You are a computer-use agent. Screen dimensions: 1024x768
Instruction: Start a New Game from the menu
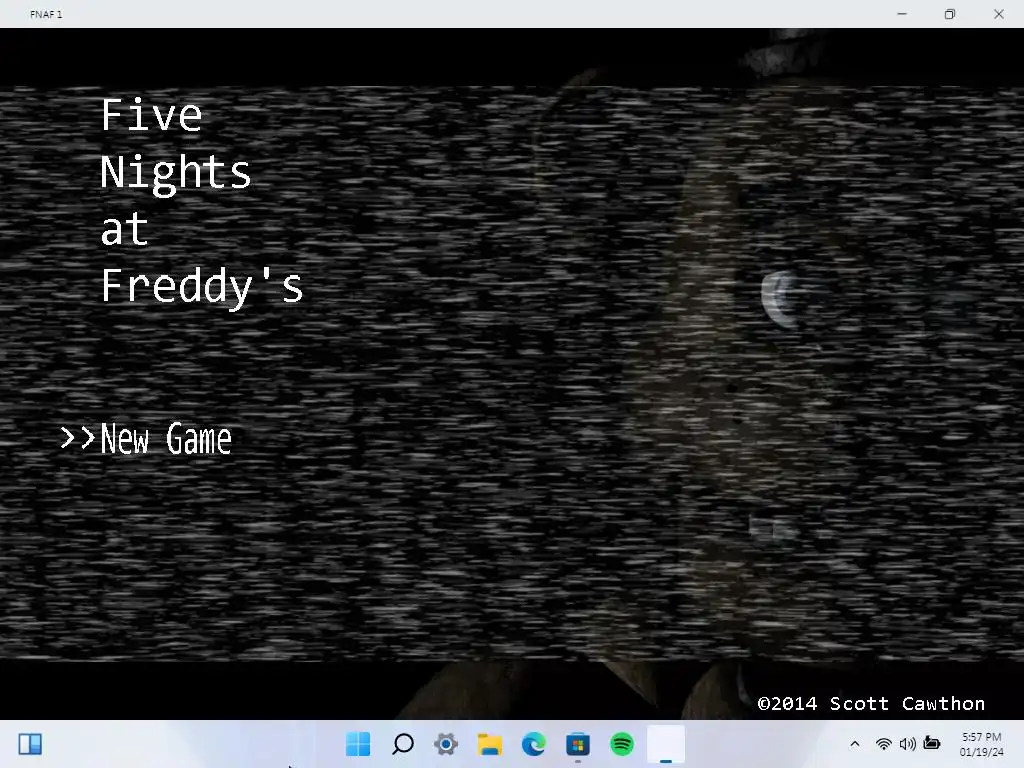coord(166,438)
